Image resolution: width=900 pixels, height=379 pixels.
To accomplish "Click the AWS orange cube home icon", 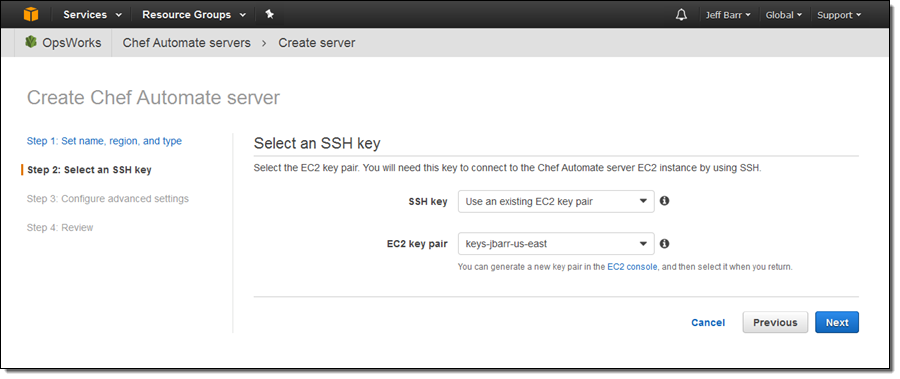I will tap(30, 14).
